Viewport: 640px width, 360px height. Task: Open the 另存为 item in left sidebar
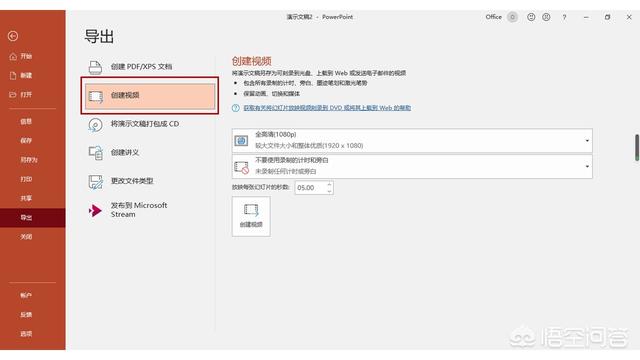pyautogui.click(x=29, y=160)
